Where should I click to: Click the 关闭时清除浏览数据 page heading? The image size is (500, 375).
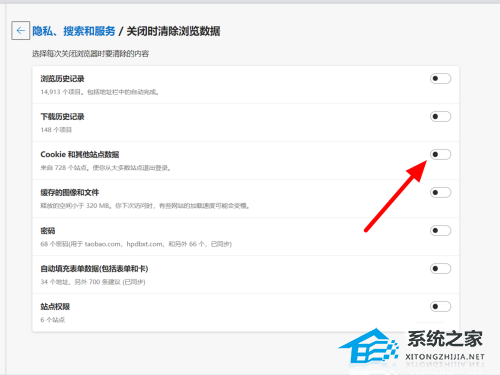(x=173, y=31)
